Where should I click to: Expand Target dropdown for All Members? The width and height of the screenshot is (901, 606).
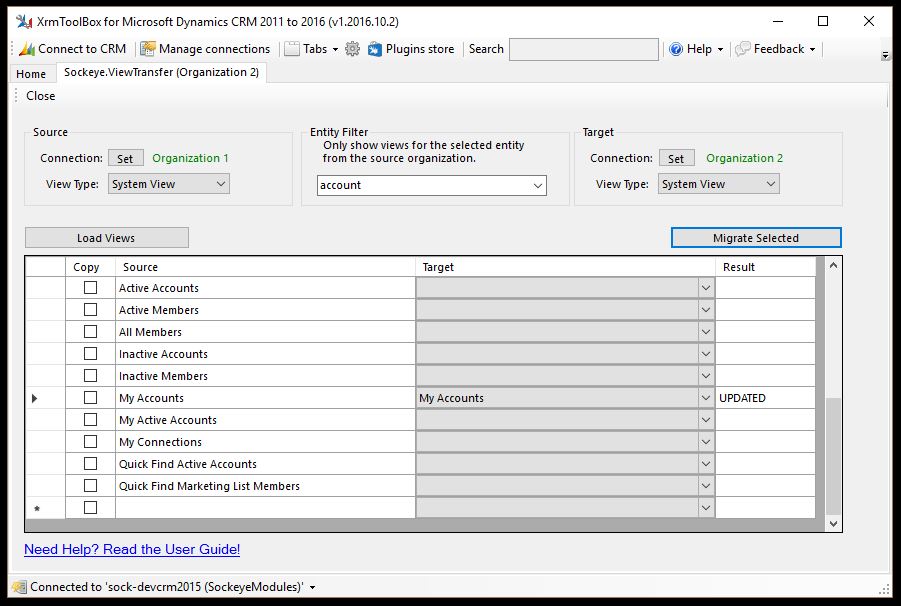(x=706, y=331)
